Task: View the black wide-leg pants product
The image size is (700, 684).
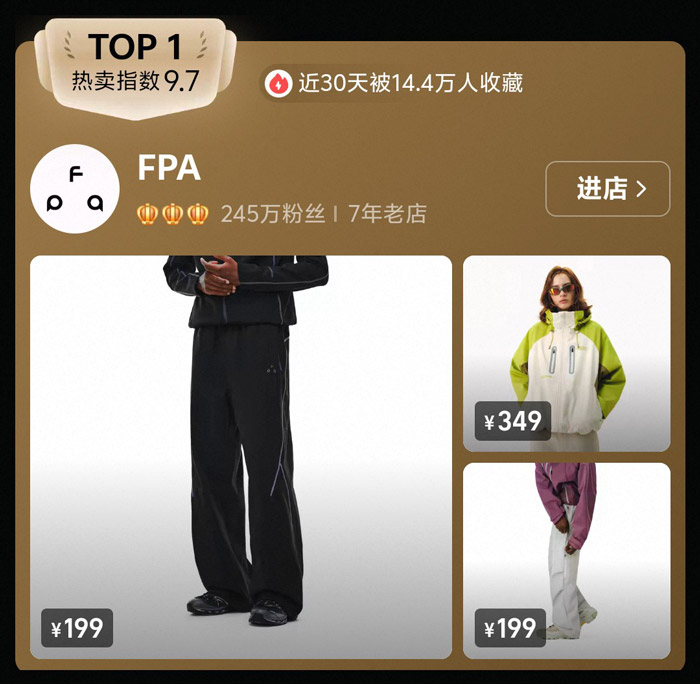Action: click(241, 457)
